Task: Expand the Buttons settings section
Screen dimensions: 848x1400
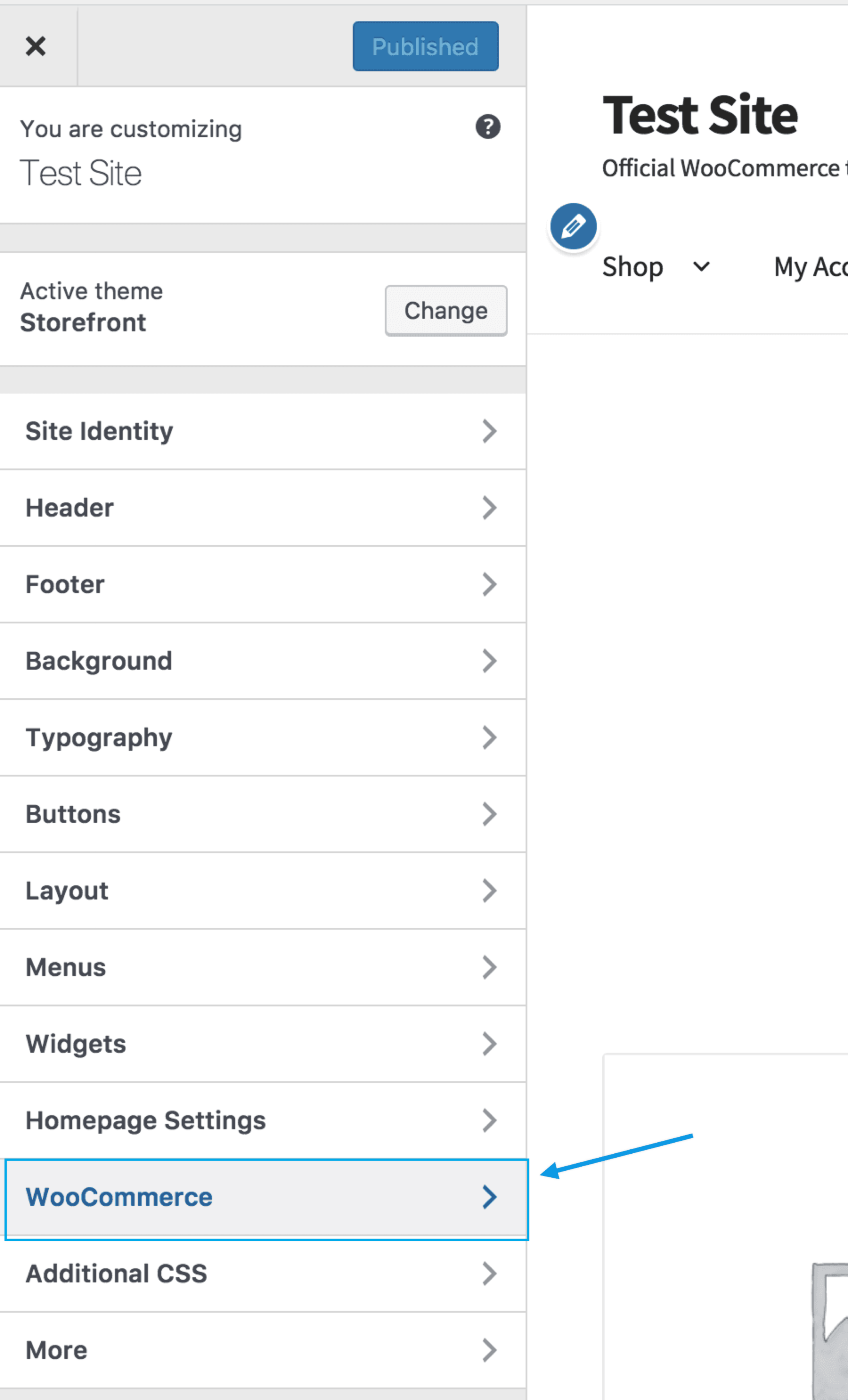Action: pyautogui.click(x=262, y=814)
